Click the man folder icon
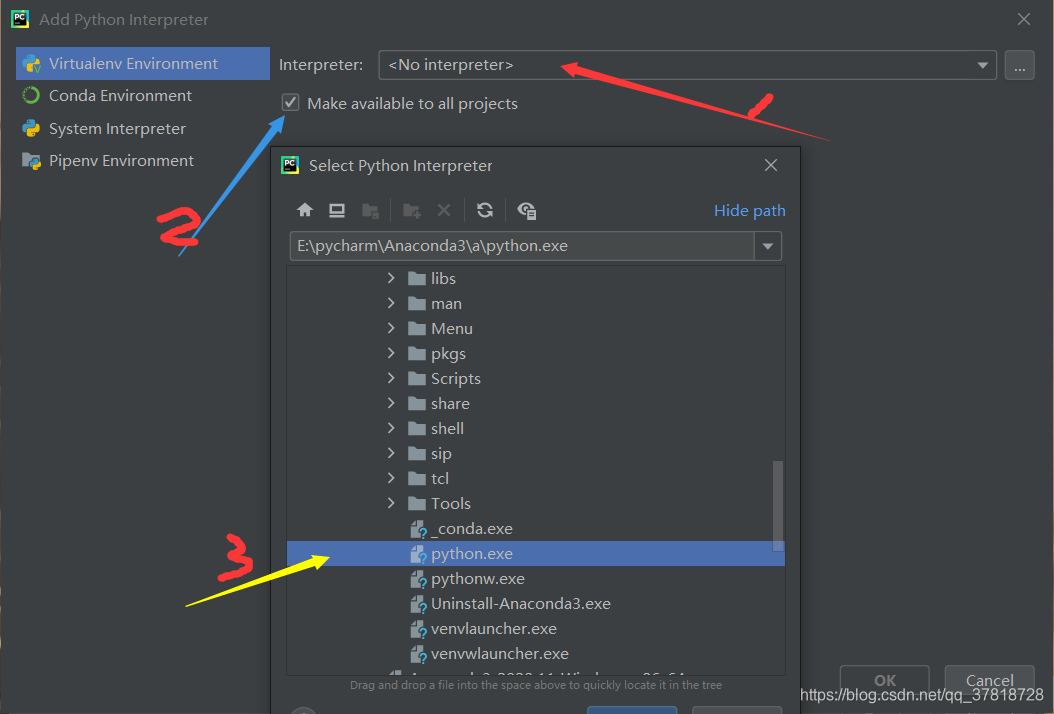The height and width of the screenshot is (714, 1054). click(x=417, y=304)
